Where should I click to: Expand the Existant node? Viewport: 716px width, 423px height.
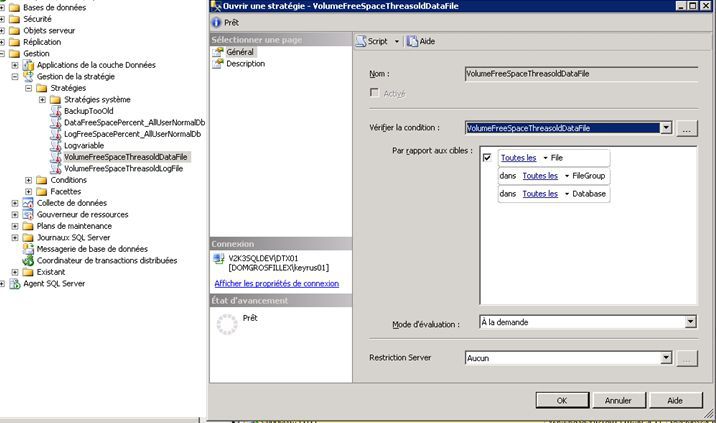(x=15, y=272)
